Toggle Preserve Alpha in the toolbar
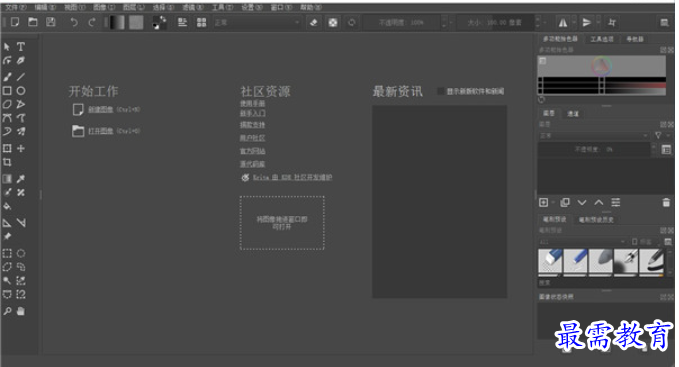The height and width of the screenshot is (367, 679). 333,23
